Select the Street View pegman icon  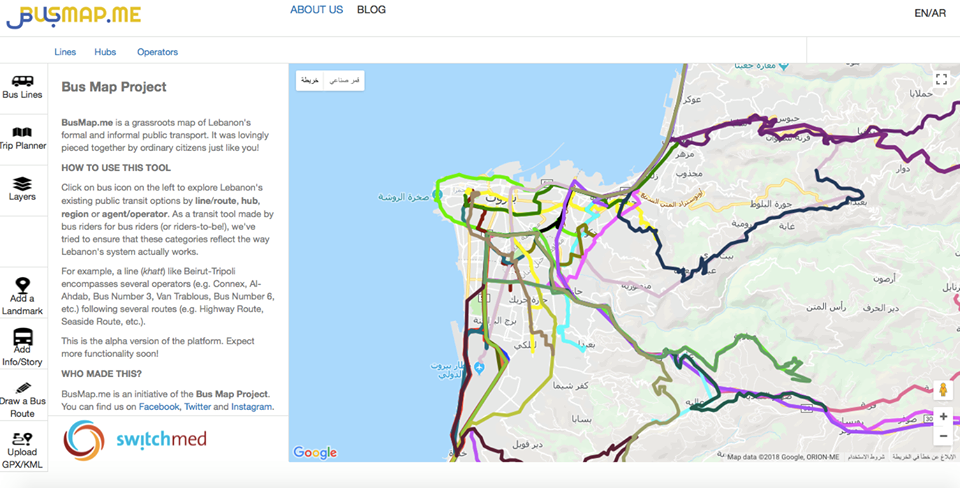(x=942, y=390)
